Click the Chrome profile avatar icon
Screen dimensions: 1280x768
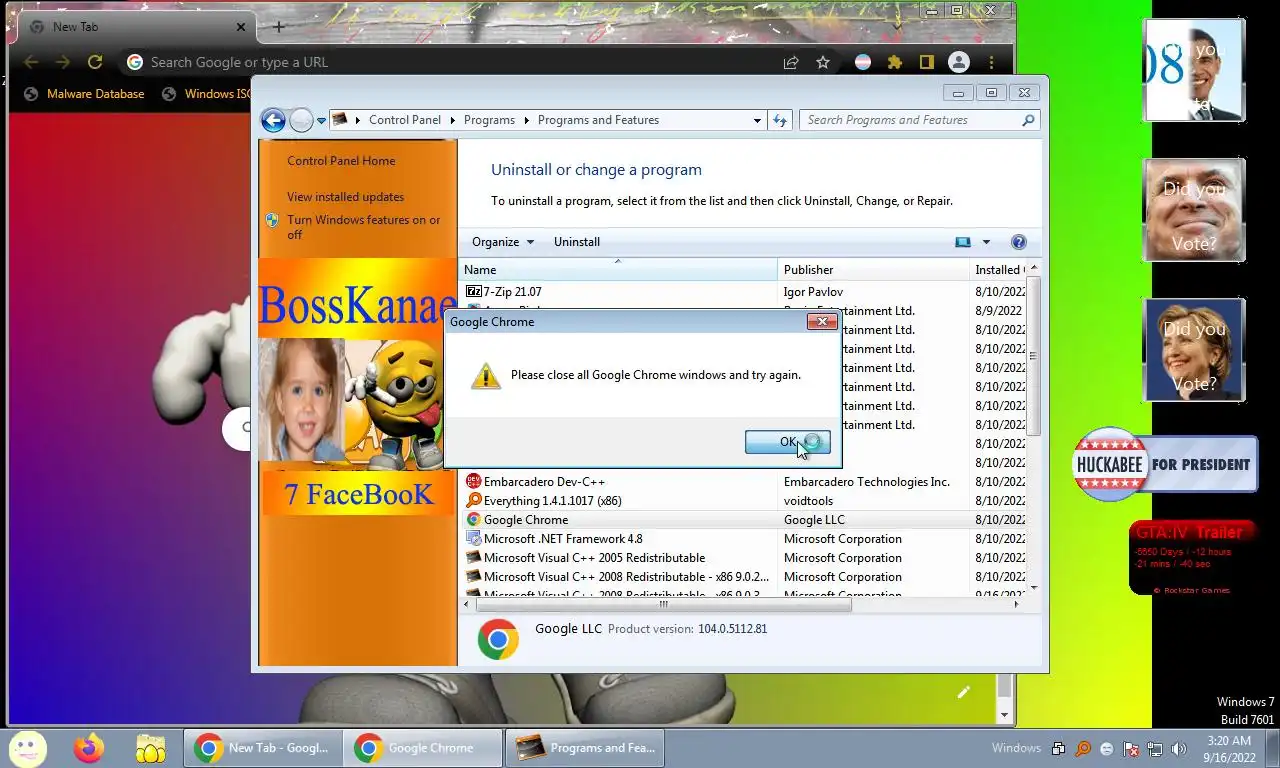[x=959, y=62]
